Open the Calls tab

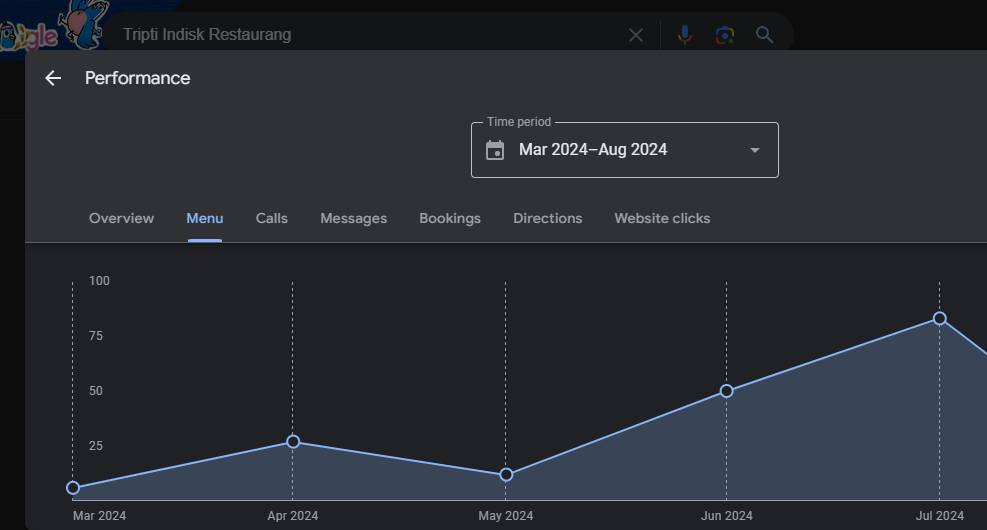[271, 218]
